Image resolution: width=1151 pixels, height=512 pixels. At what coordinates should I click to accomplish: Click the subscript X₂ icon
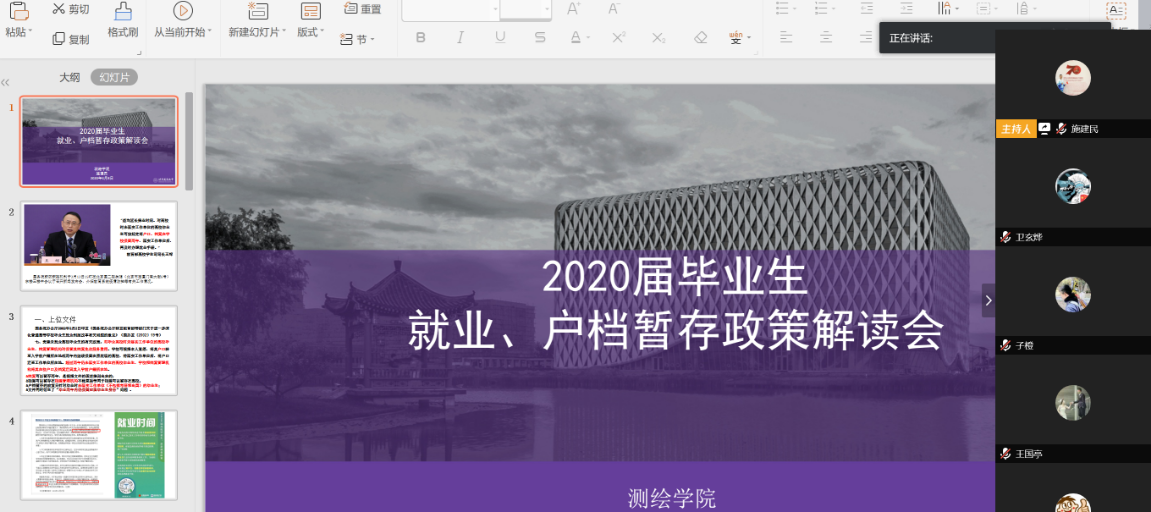658,38
